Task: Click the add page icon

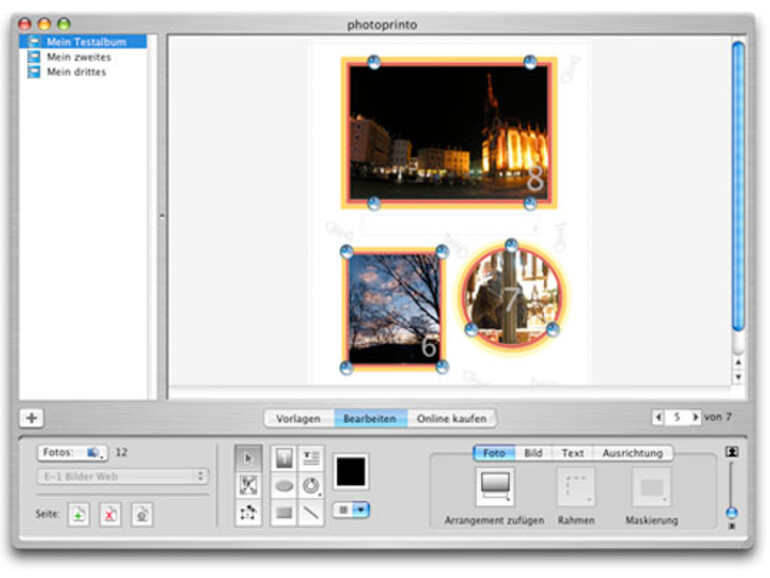Action: point(80,514)
